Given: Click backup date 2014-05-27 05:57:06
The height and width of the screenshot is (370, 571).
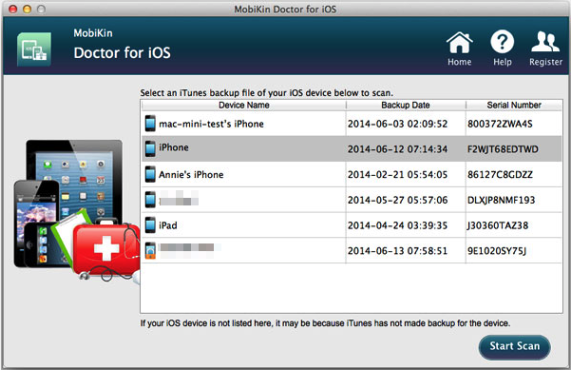Looking at the screenshot, I should click(x=397, y=200).
